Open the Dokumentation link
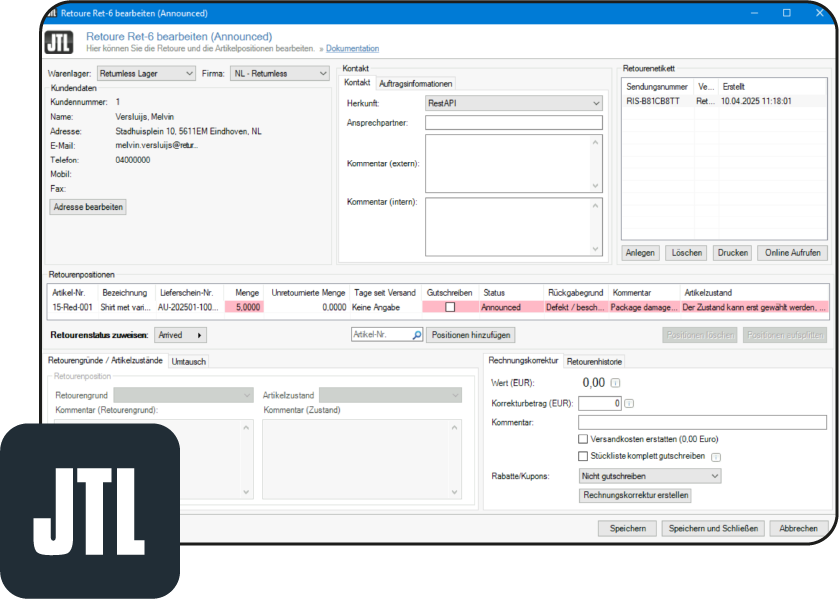The image size is (839, 599). point(352,48)
